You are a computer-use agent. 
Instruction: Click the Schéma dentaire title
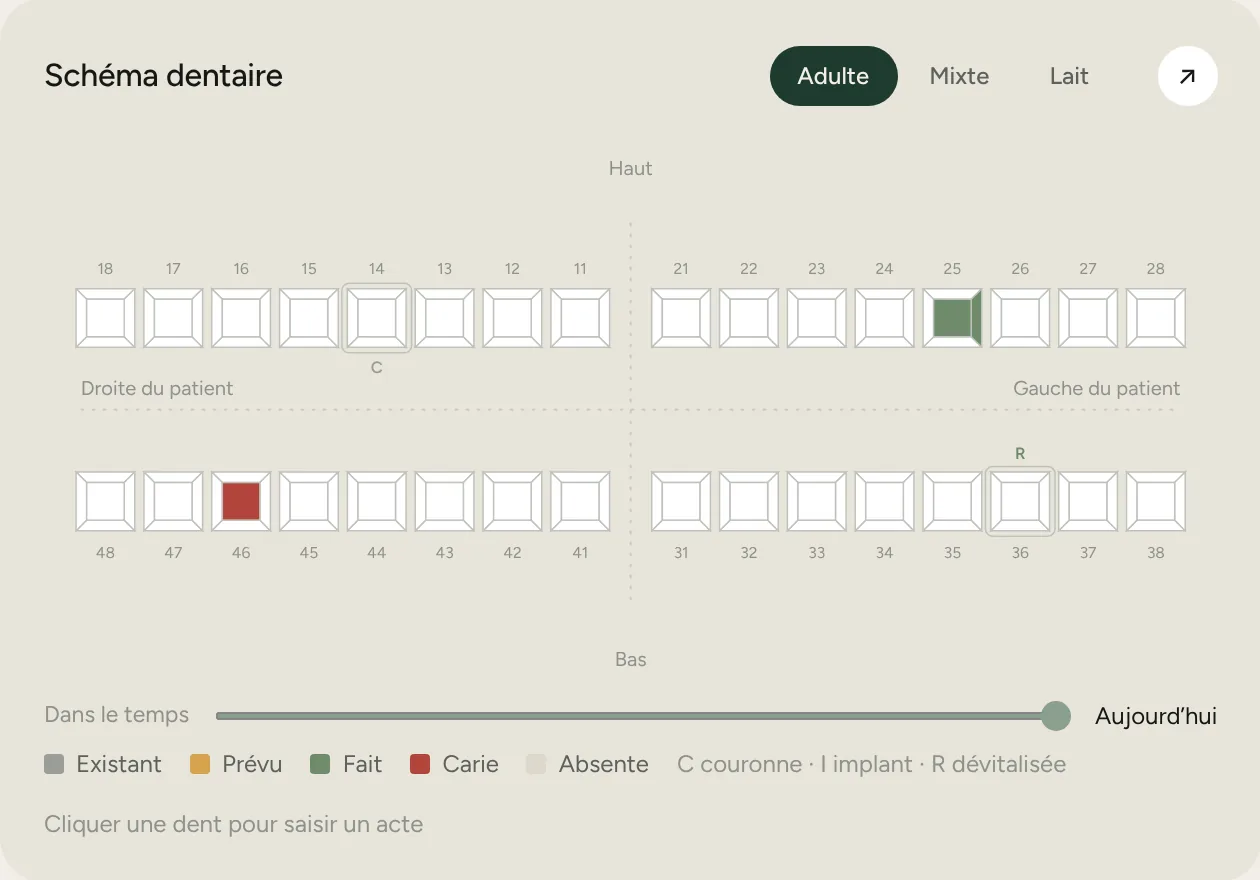pos(164,76)
